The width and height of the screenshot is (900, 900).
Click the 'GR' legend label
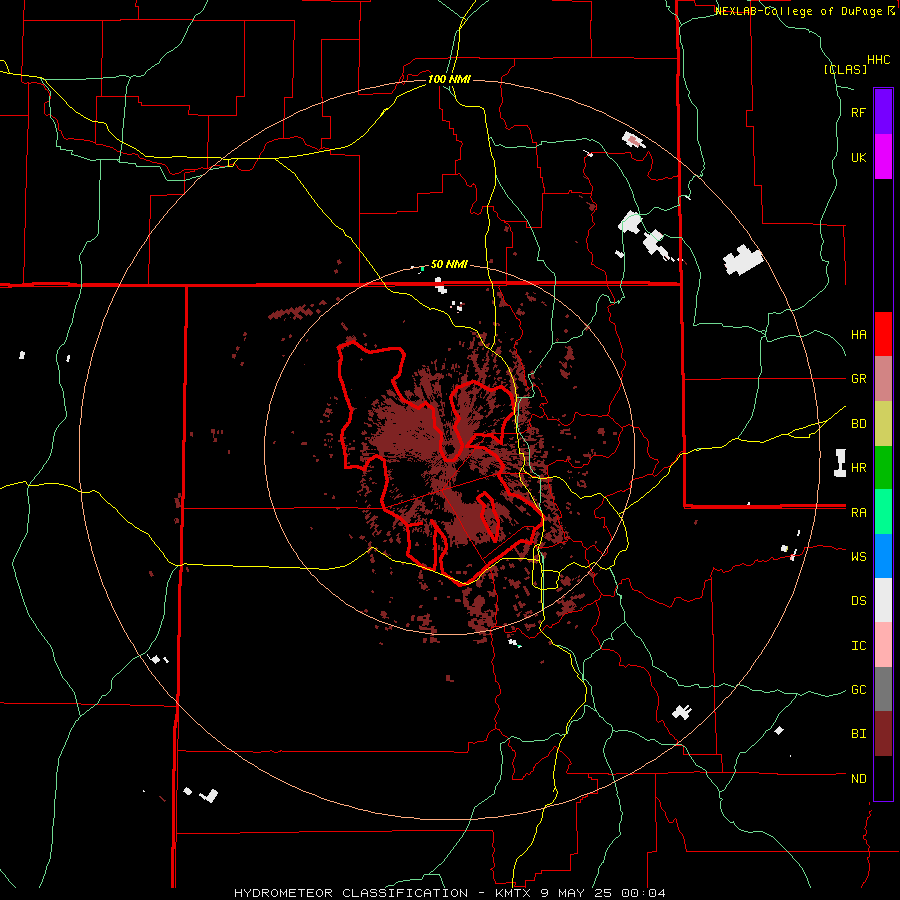(x=858, y=379)
